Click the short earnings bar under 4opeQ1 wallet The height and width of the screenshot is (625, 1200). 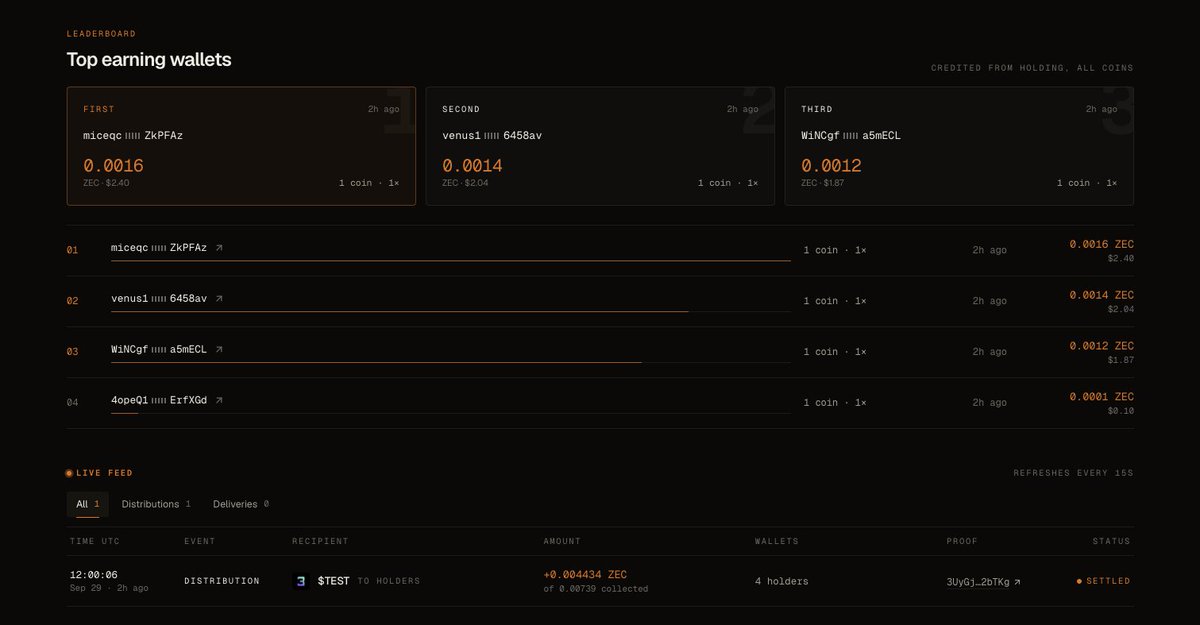125,413
